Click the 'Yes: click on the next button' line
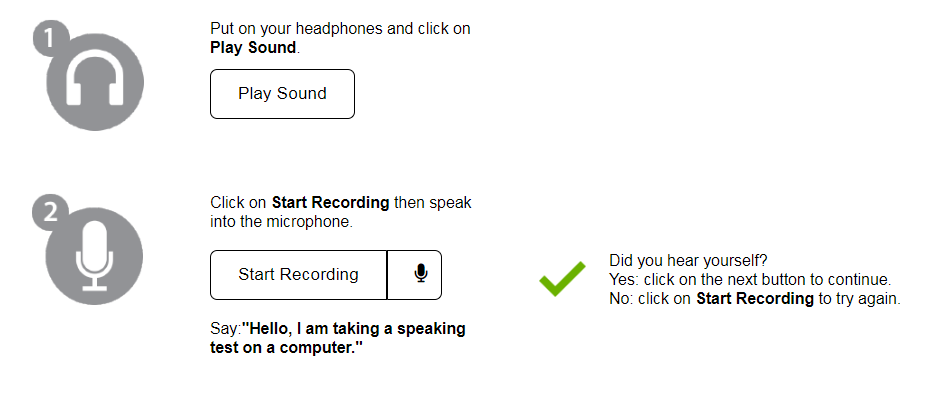942x393 pixels. tap(750, 280)
